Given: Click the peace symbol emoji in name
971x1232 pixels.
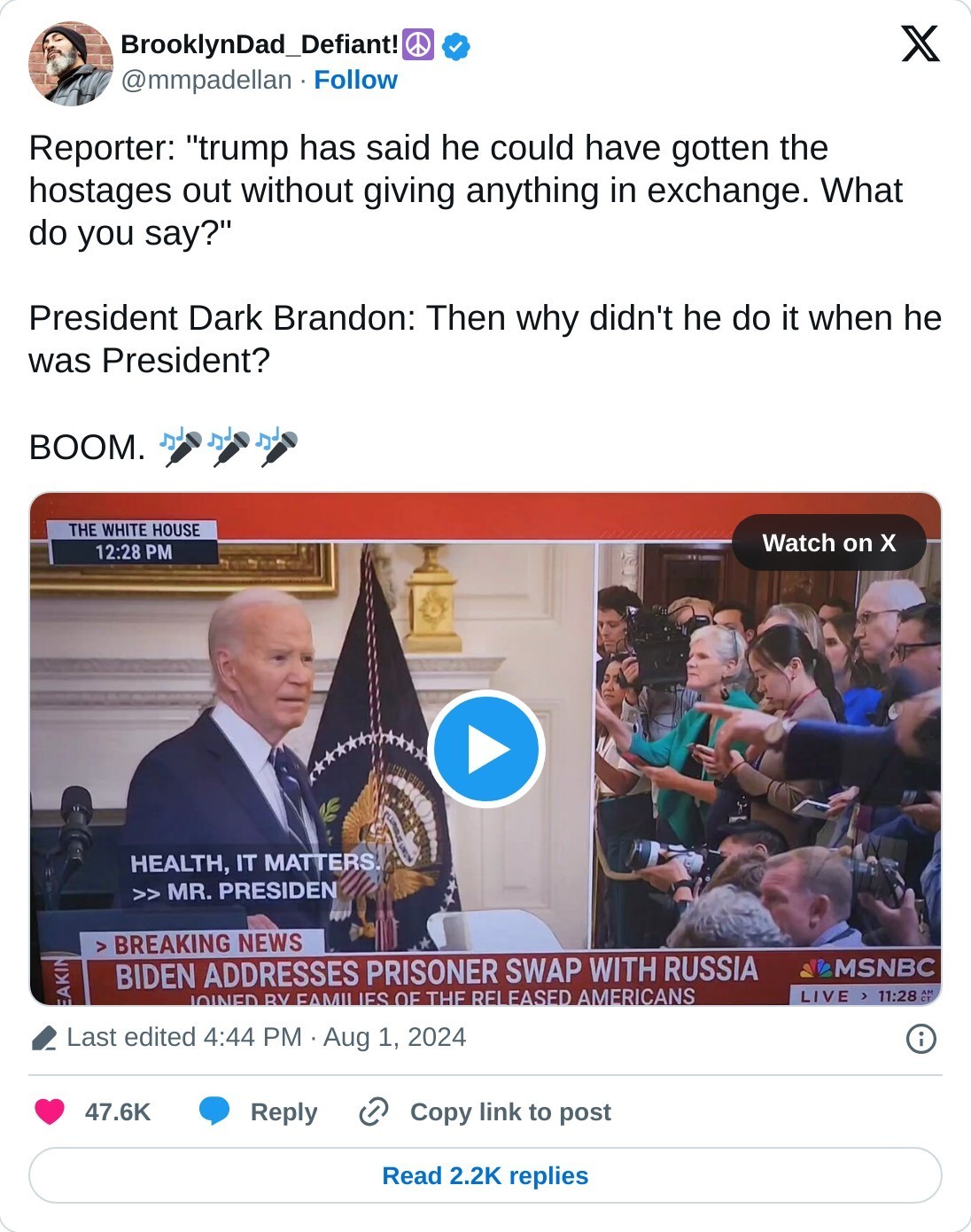Looking at the screenshot, I should point(418,44).
